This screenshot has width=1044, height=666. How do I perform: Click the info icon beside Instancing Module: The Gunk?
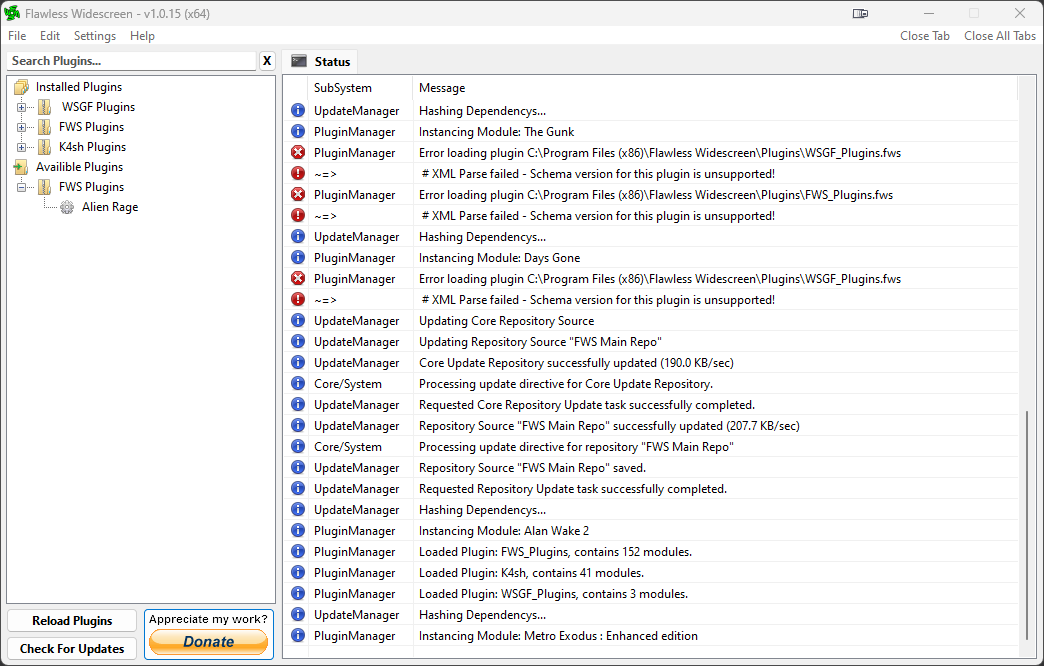coord(297,132)
